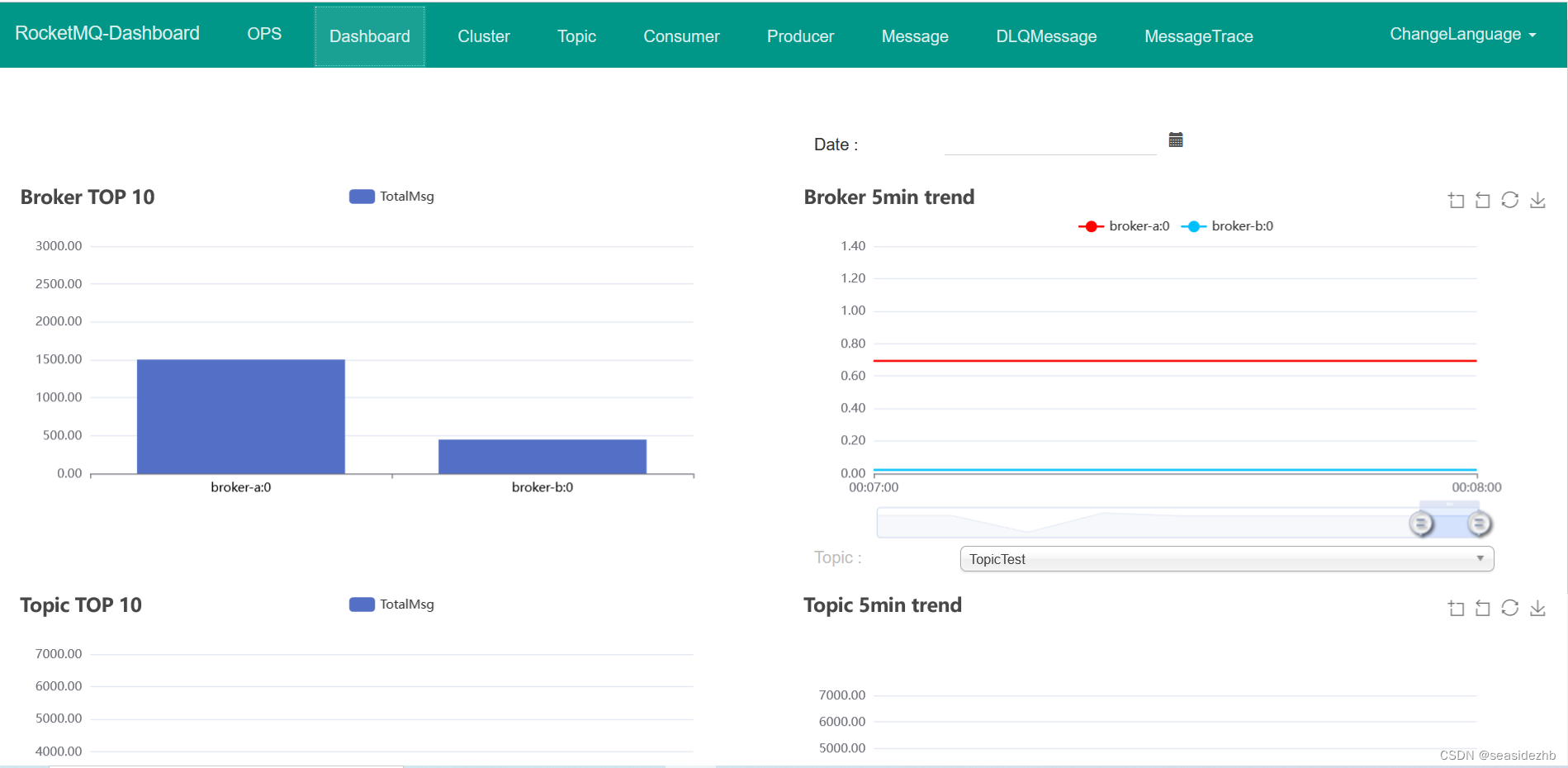
Task: Open the calendar date picker icon
Action: coord(1176,140)
